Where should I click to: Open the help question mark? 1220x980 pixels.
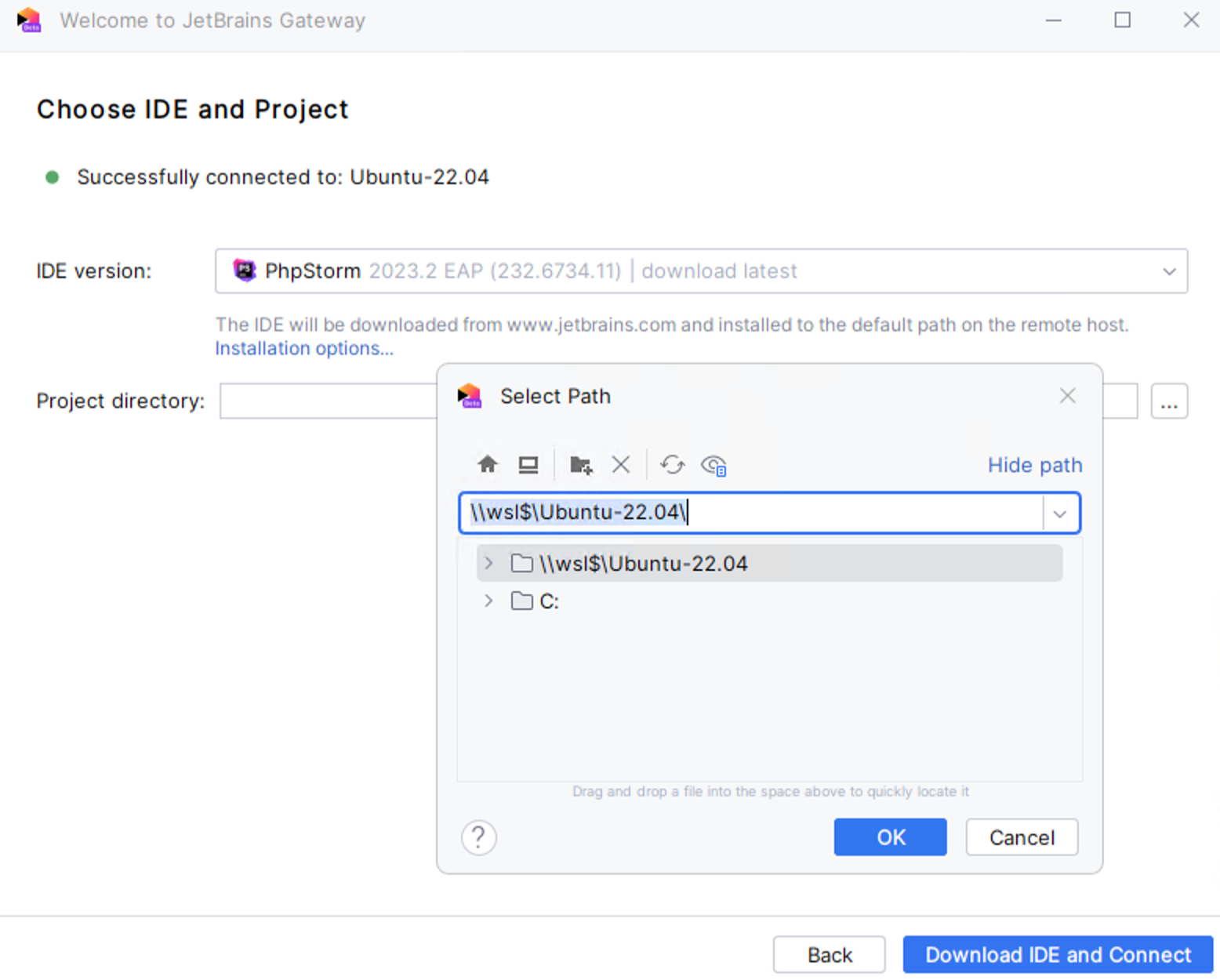pyautogui.click(x=478, y=837)
